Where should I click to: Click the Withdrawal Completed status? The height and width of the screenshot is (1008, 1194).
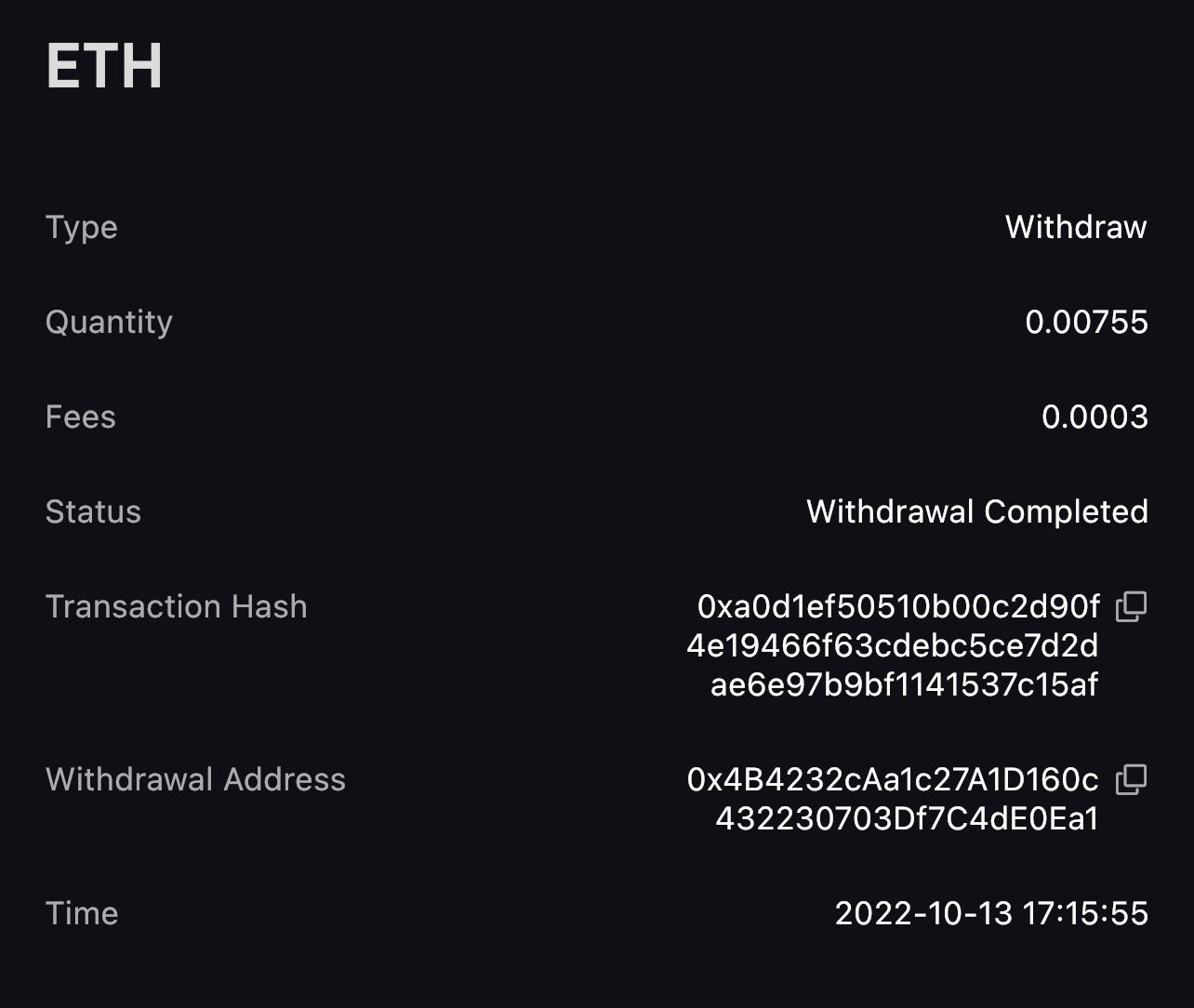click(977, 511)
